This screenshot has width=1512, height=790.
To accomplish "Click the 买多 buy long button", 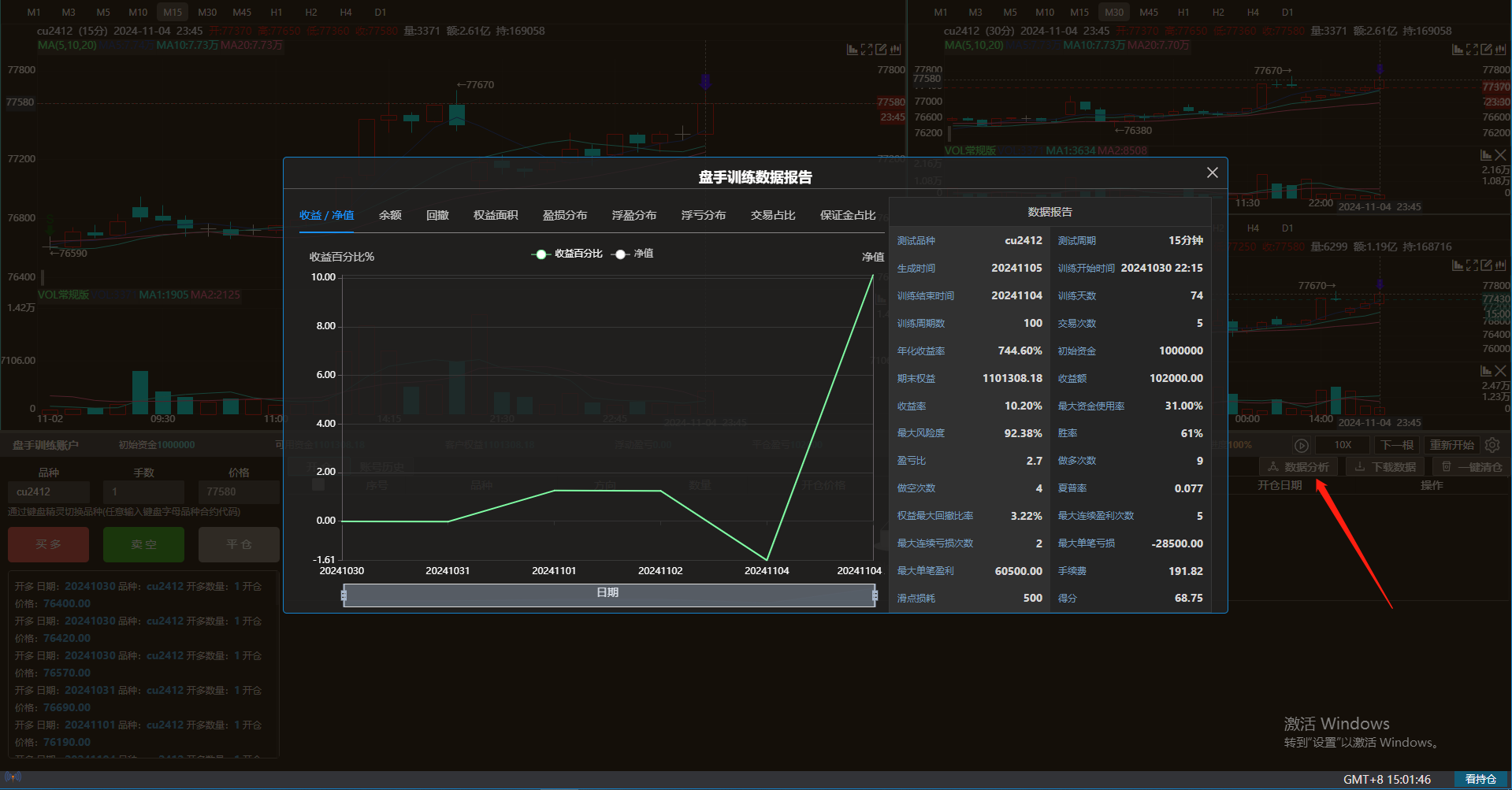I will pyautogui.click(x=48, y=544).
